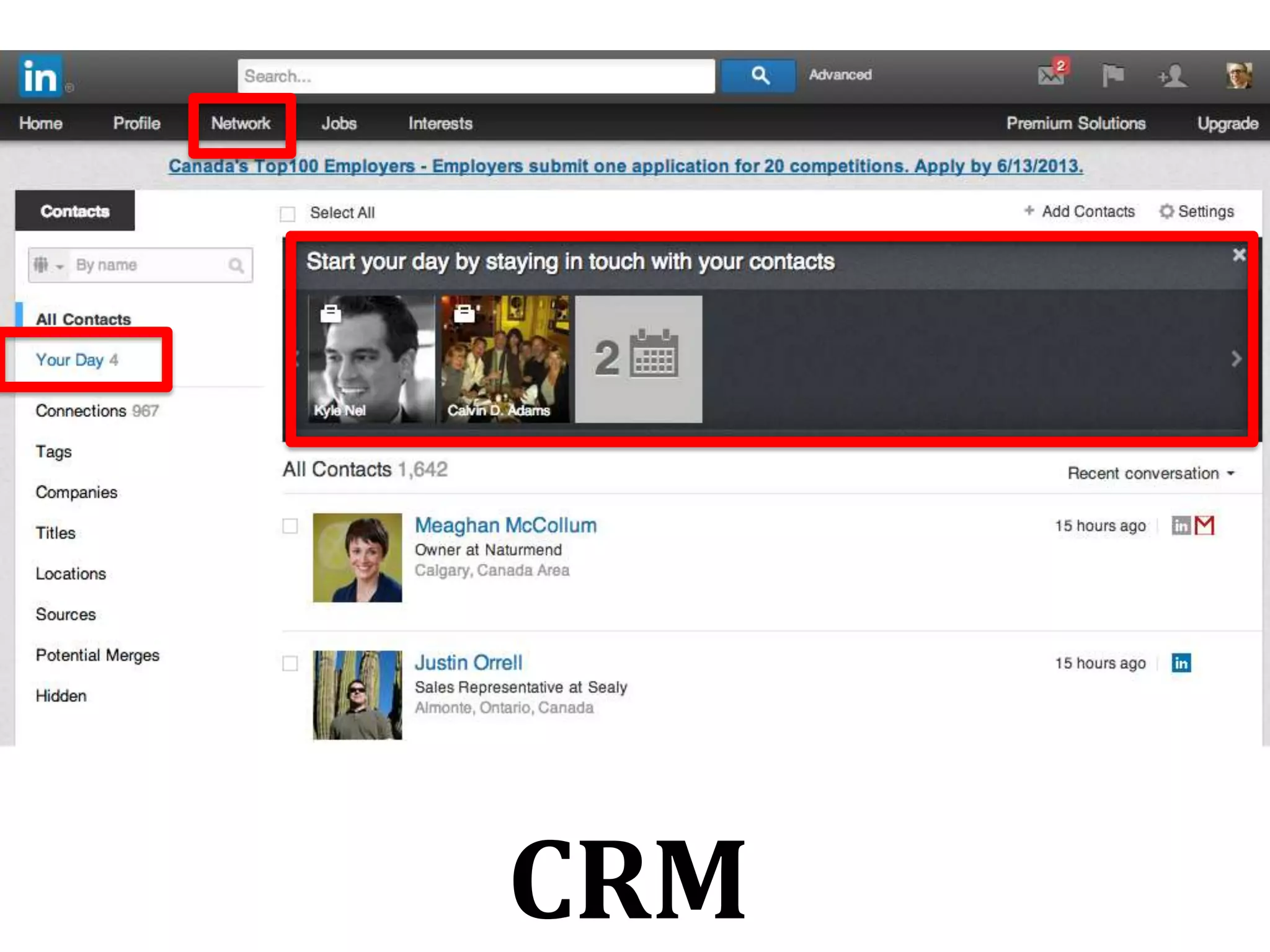The width and height of the screenshot is (1270, 952).
Task: Open Premium Solutions menu
Action: (x=1076, y=123)
